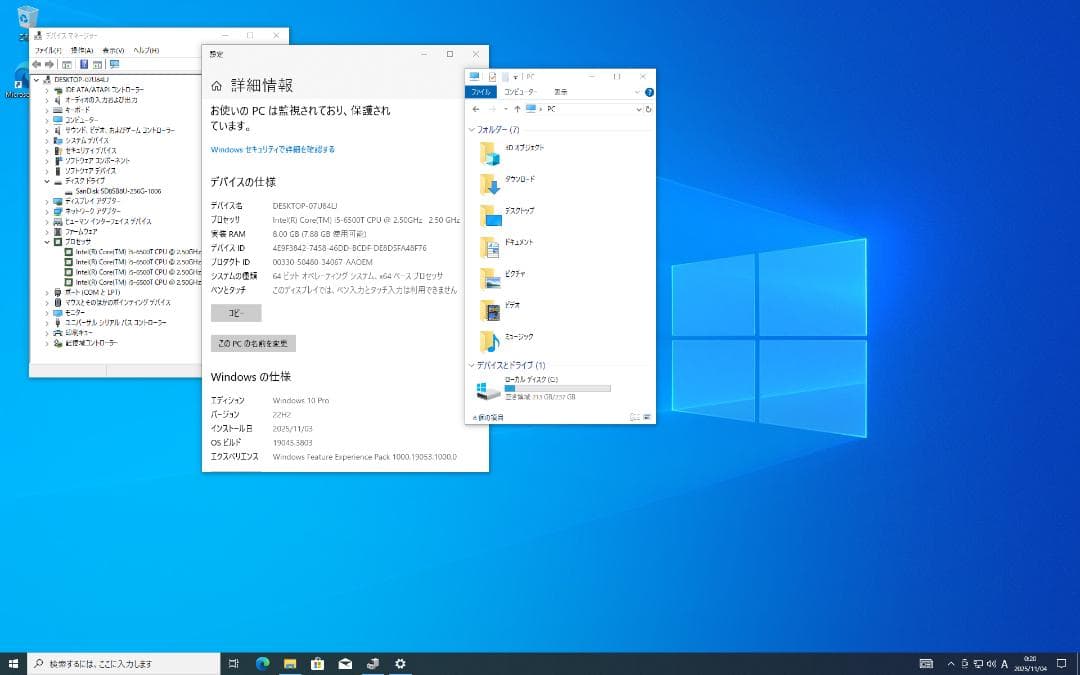
Task: Open the Documents (ドキュメント) folder
Action: coord(507,247)
